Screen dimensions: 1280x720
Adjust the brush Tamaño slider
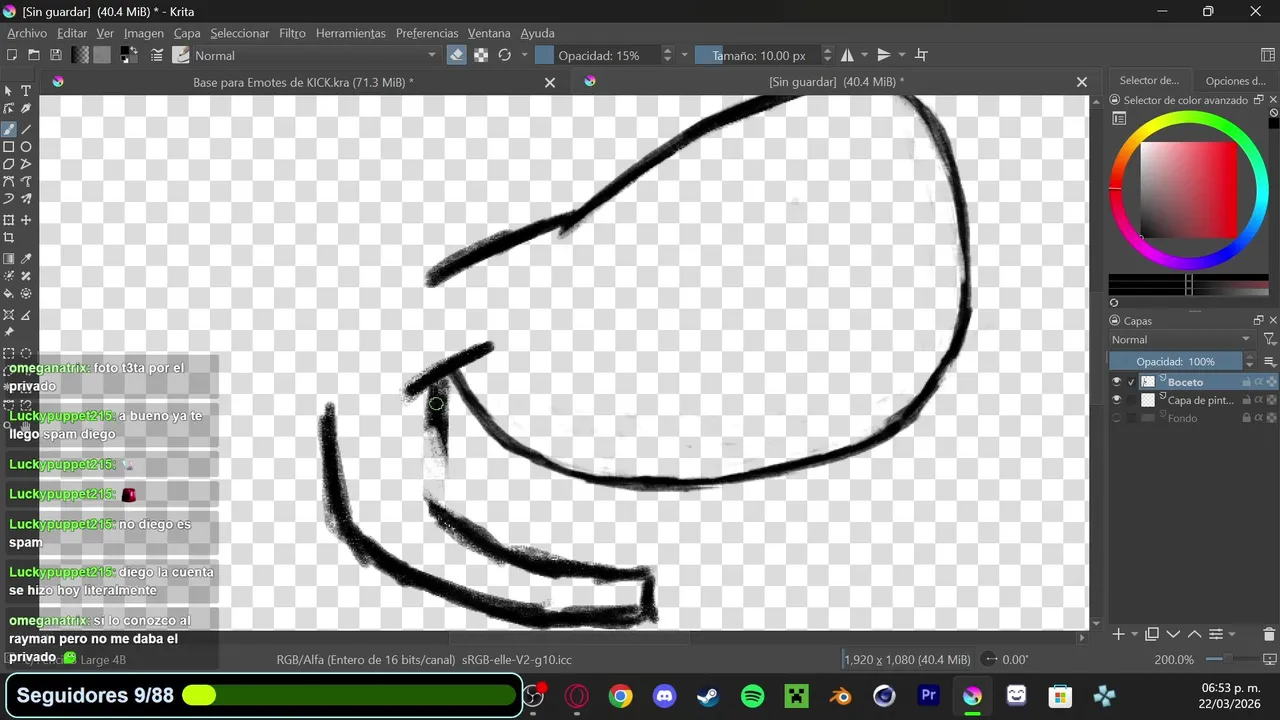point(757,55)
